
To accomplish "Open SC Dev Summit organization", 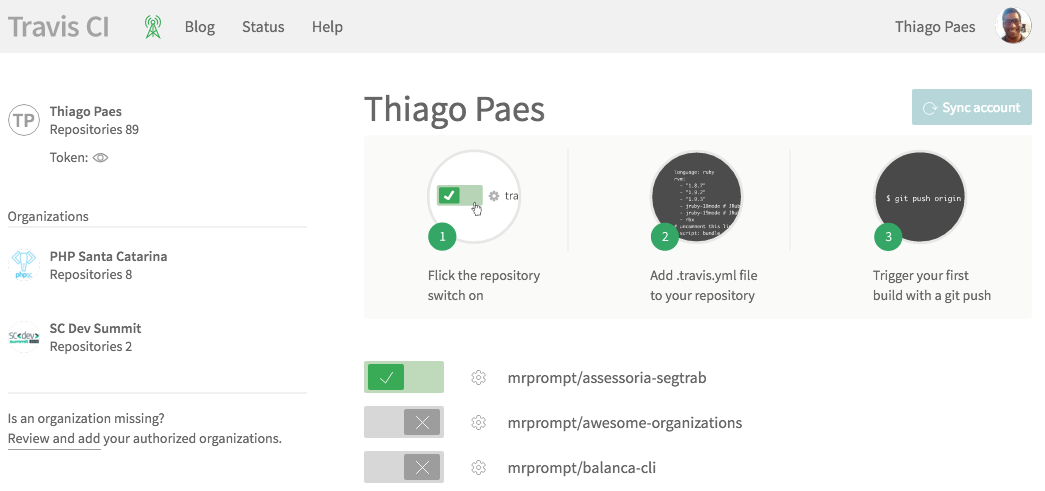I will (95, 328).
